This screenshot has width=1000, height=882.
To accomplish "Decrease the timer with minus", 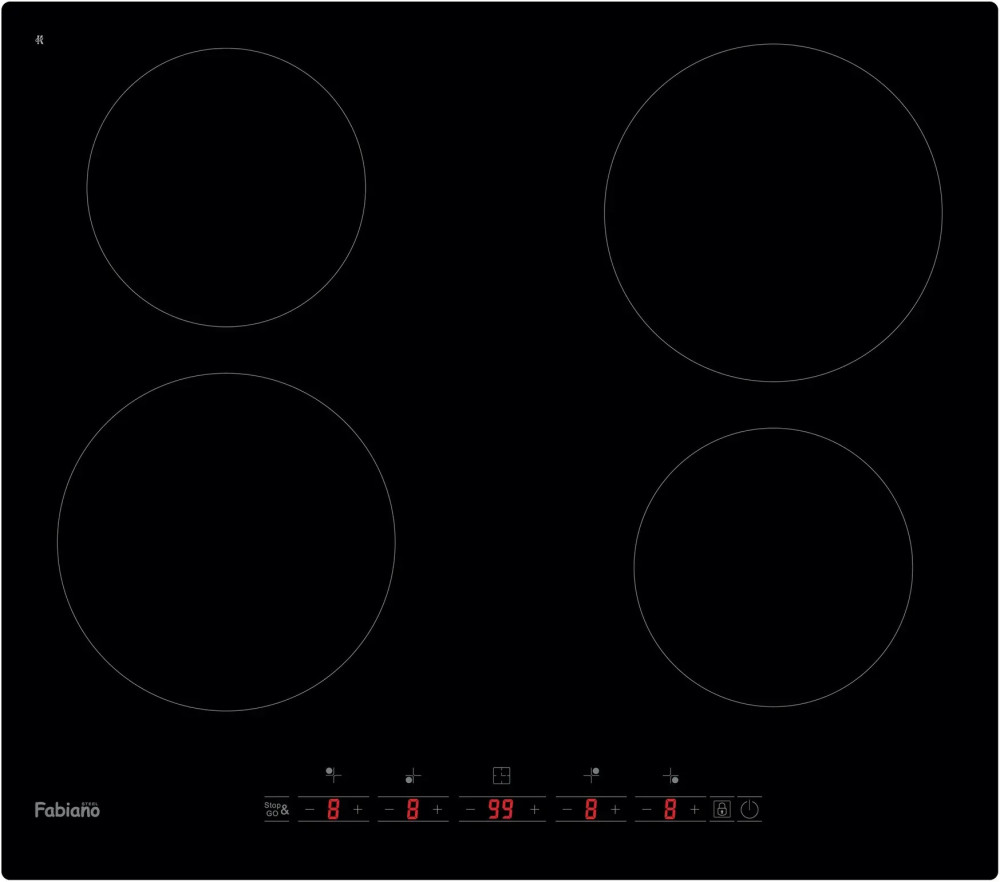I will 470,809.
